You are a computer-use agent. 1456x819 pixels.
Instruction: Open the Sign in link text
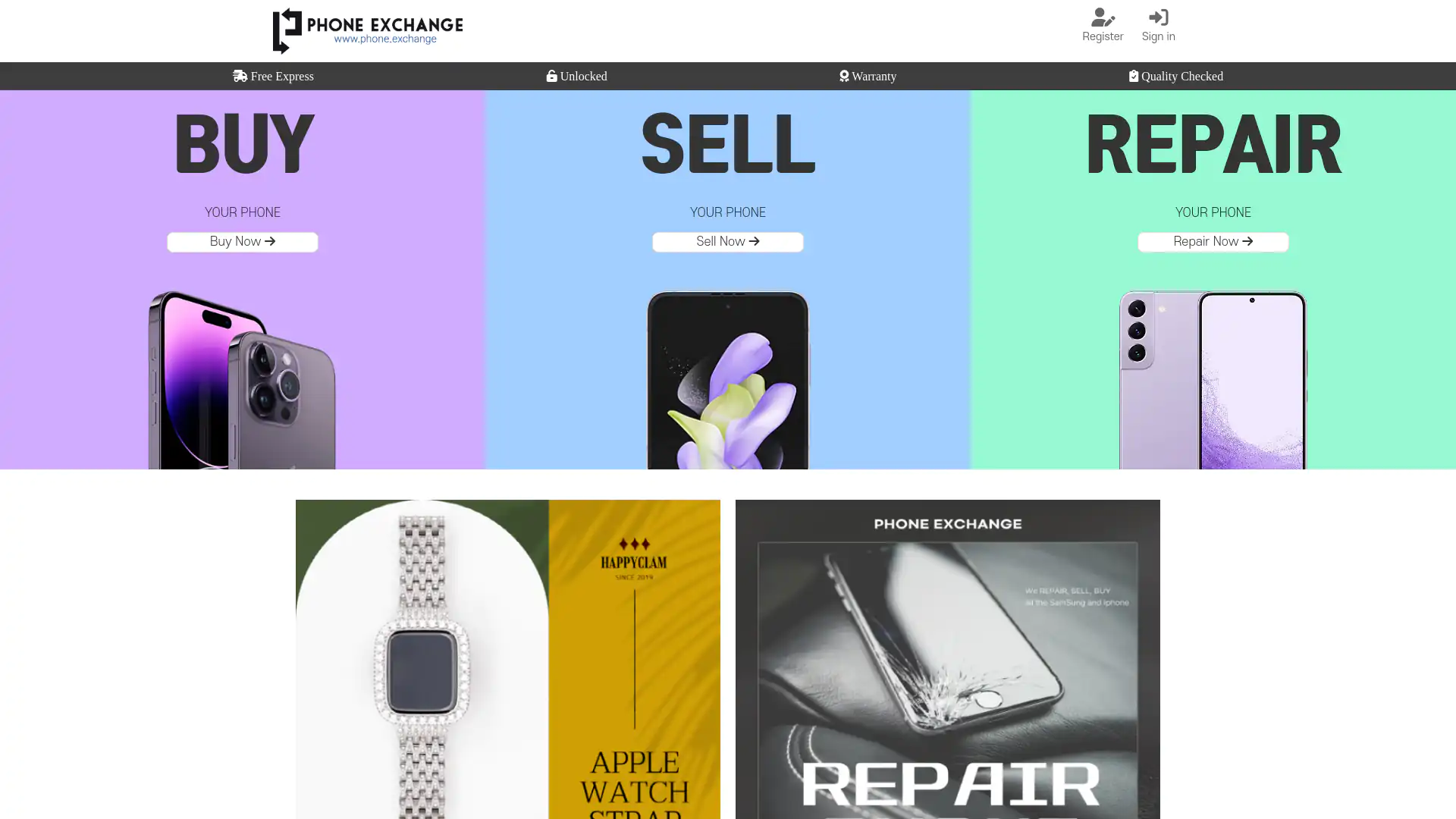point(1158,36)
